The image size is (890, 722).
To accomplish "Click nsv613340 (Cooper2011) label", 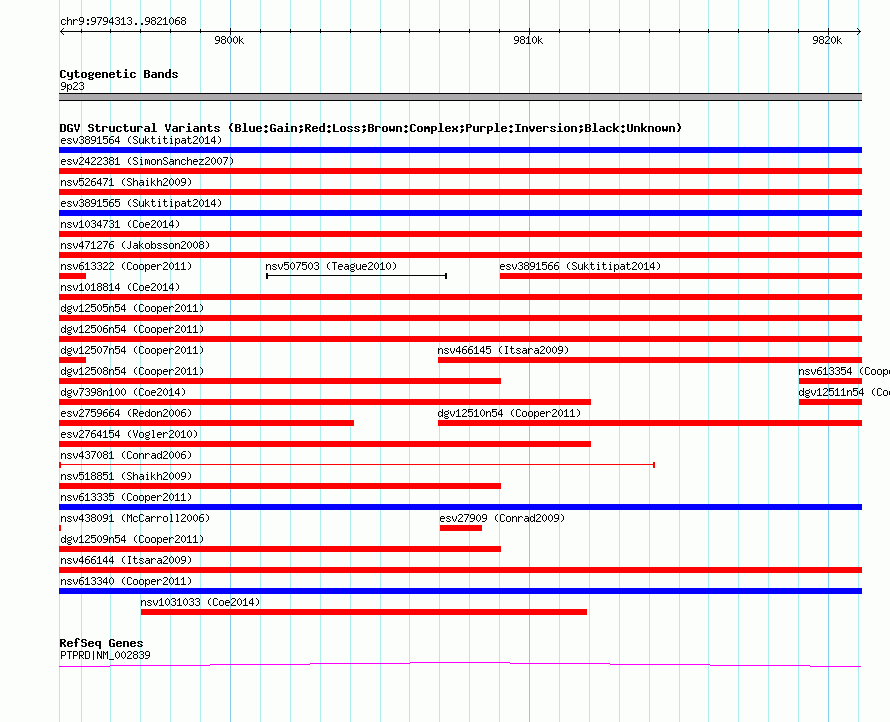I will pyautogui.click(x=126, y=581).
